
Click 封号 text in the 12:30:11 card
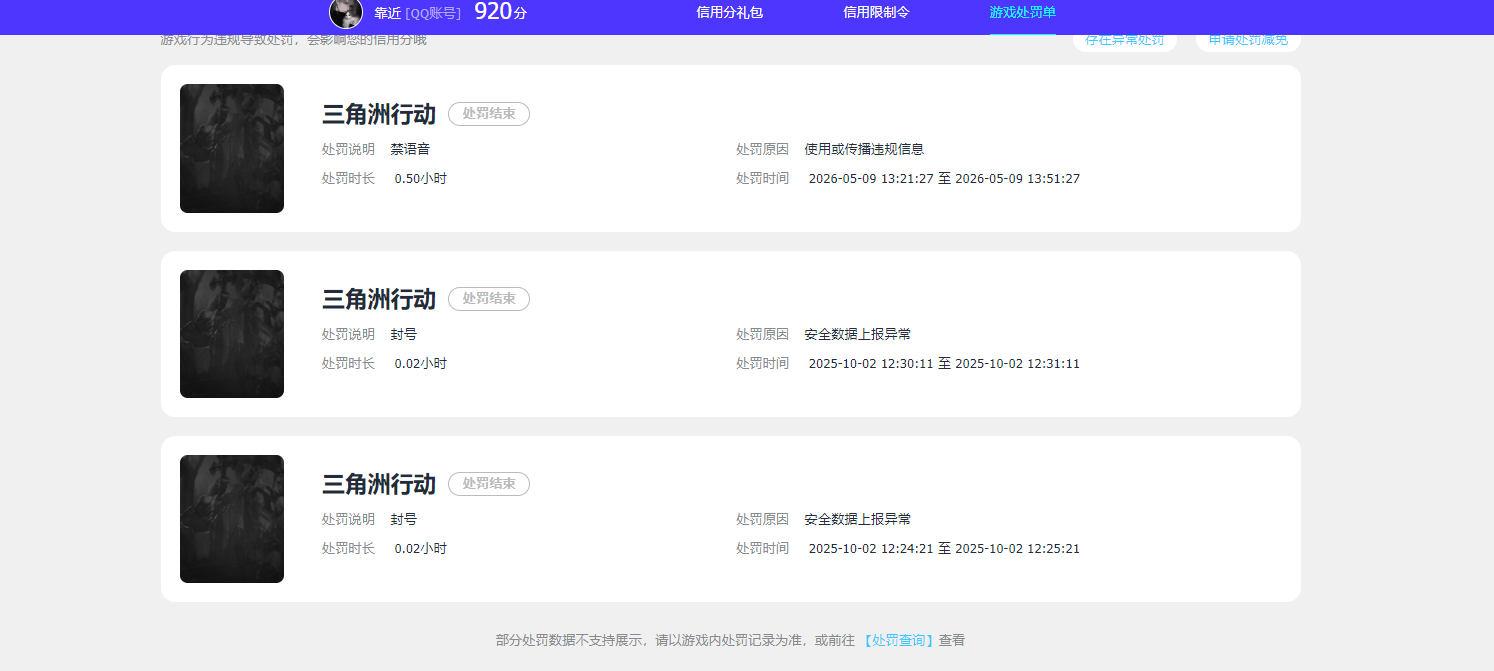404,334
